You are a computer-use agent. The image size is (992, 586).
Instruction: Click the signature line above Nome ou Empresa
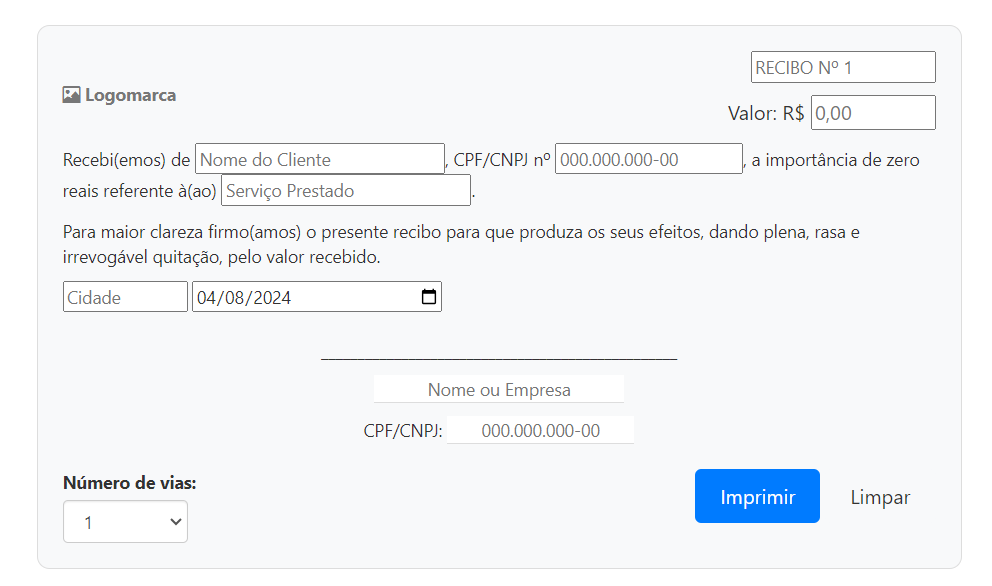(x=498, y=357)
